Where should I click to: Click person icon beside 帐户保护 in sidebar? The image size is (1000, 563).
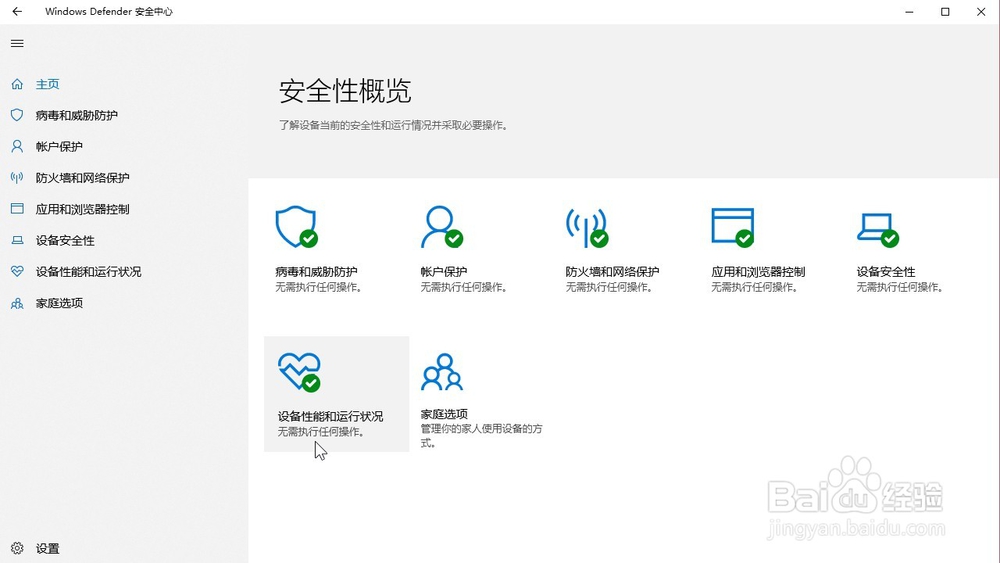(x=17, y=147)
